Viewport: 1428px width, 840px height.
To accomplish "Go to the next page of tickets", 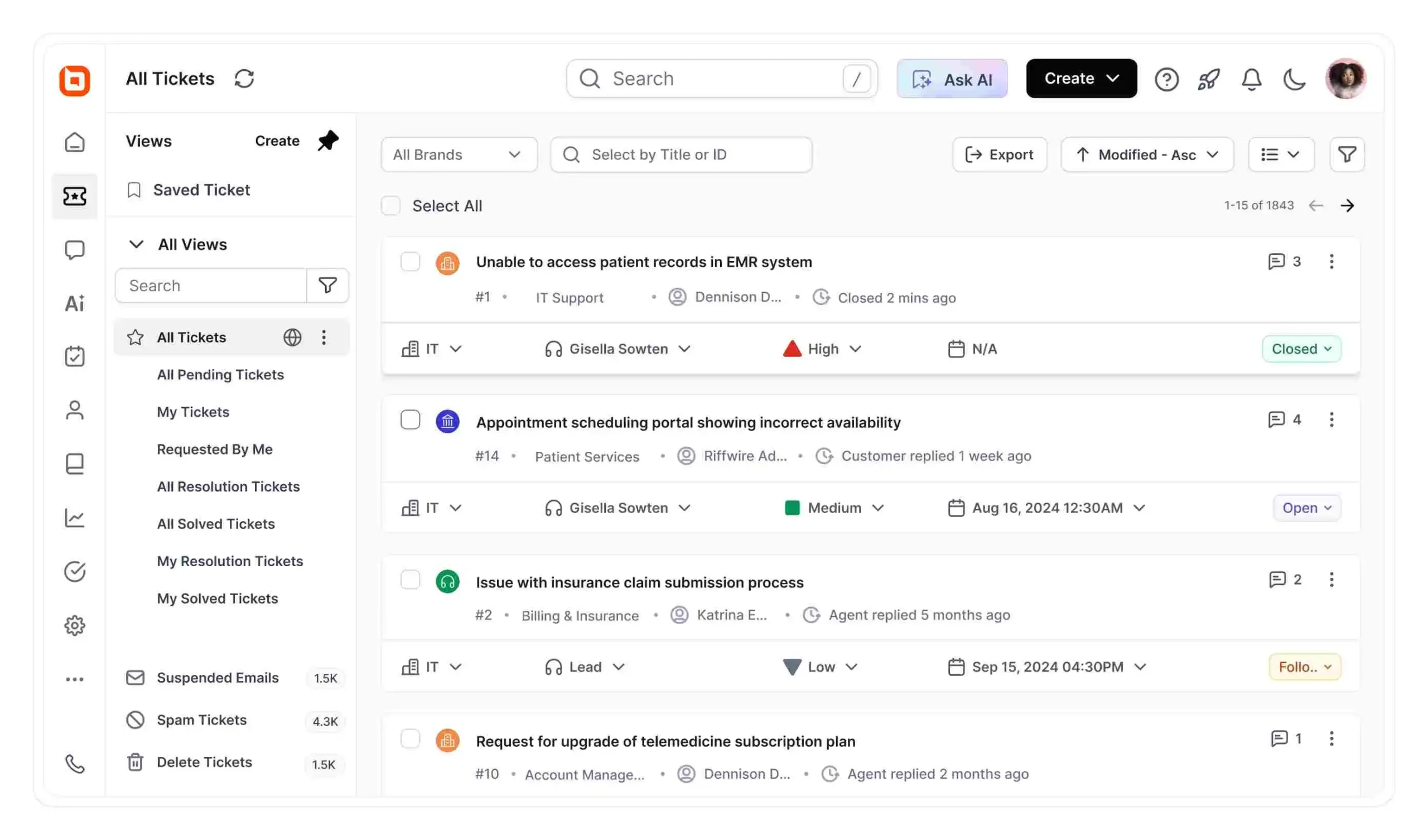I will click(x=1348, y=205).
